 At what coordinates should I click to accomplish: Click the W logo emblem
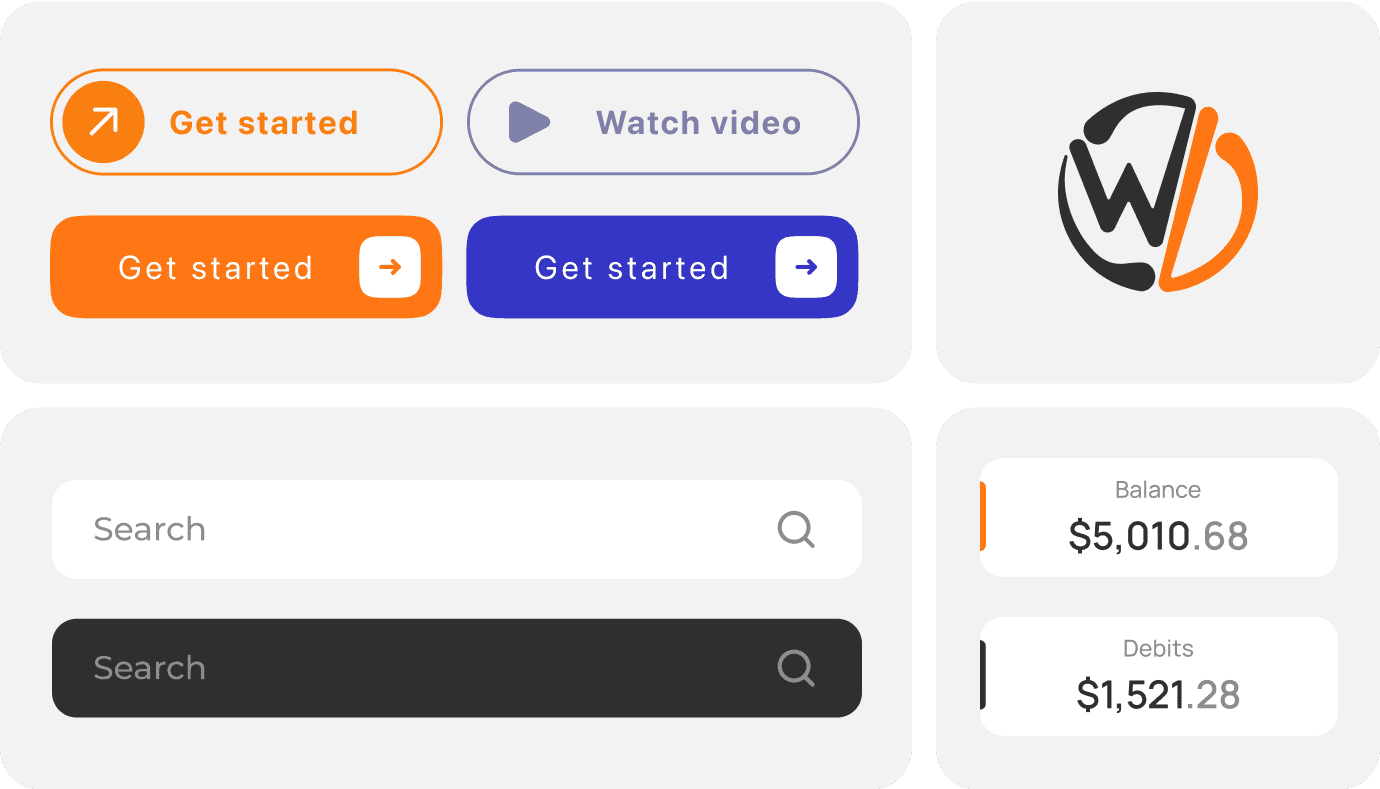click(x=1157, y=191)
